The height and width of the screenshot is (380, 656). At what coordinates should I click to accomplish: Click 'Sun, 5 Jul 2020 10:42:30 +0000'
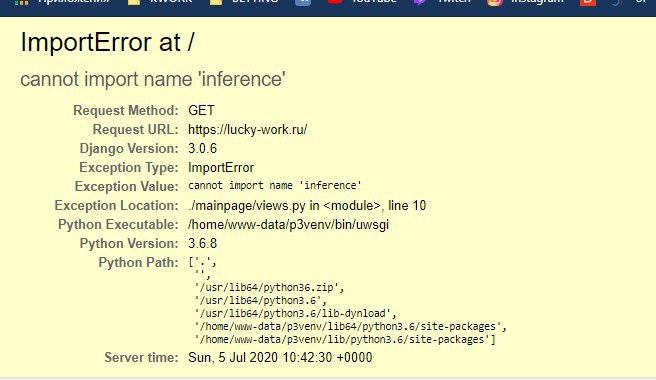pyautogui.click(x=280, y=357)
